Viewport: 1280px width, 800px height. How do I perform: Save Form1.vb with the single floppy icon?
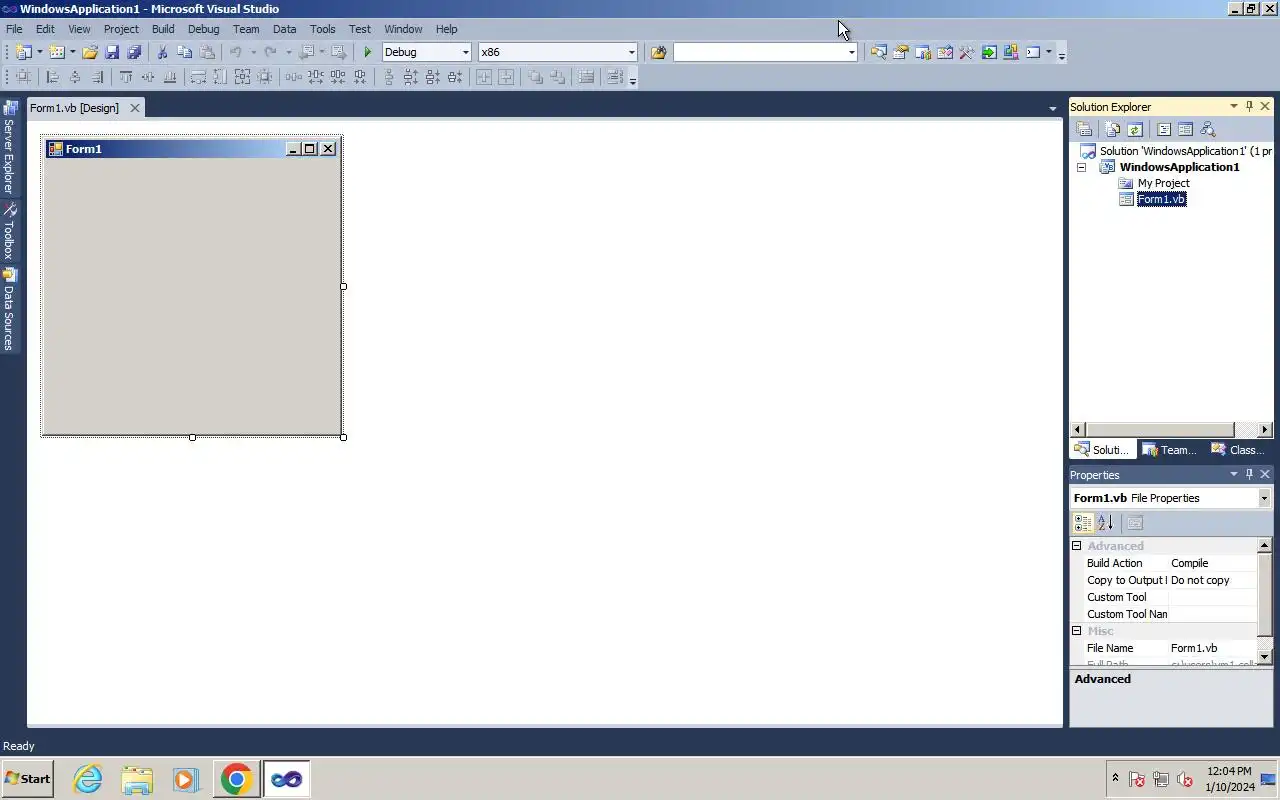pos(112,52)
